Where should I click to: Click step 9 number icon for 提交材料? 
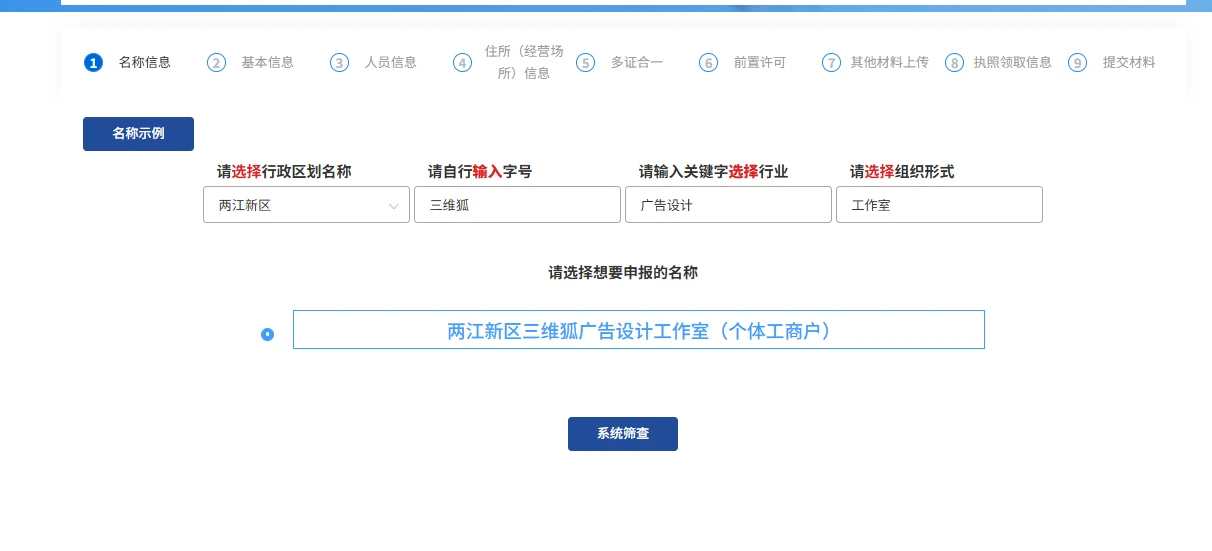click(1077, 63)
